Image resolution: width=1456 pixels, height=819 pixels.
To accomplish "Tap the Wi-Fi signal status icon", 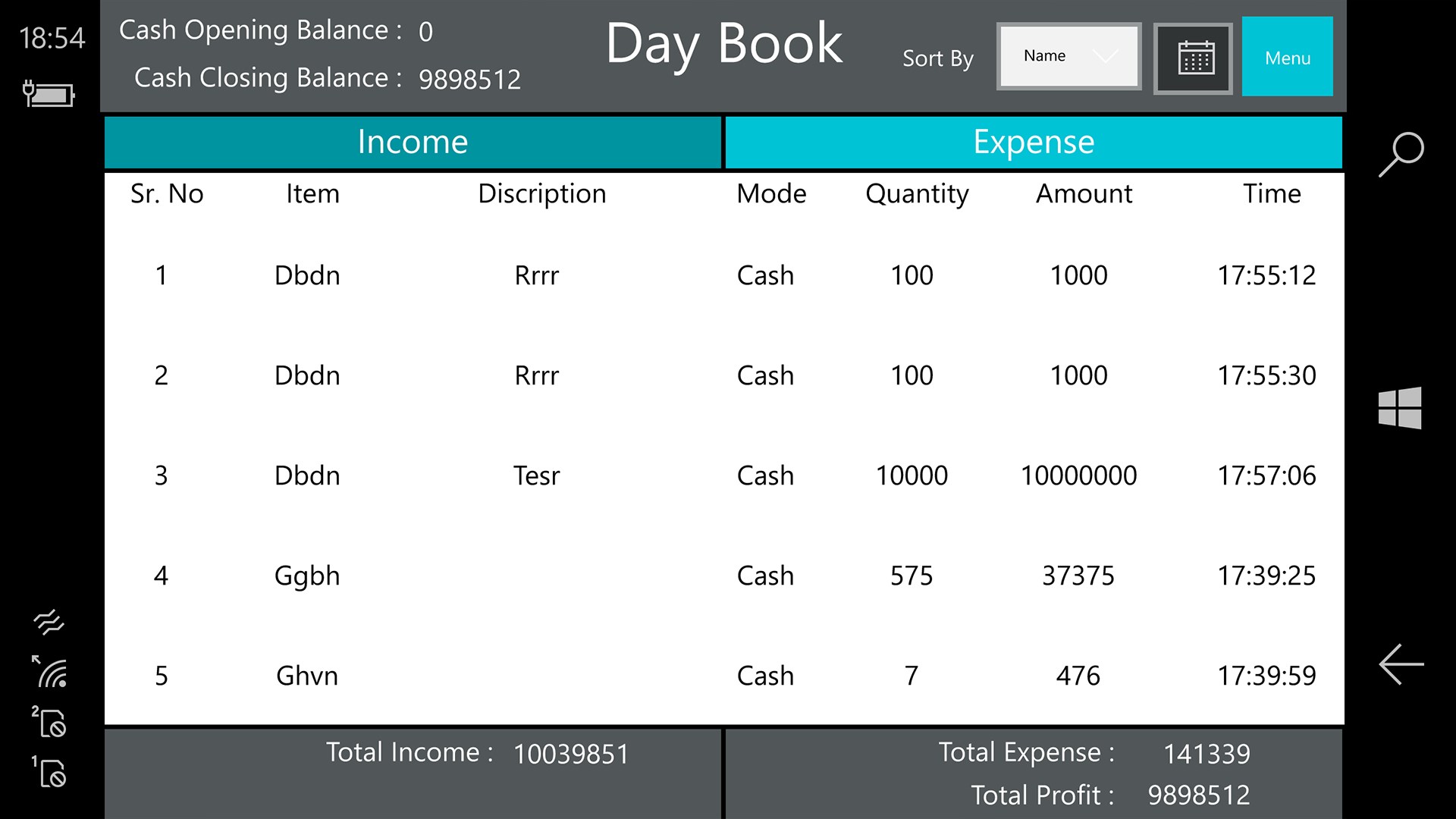I will tap(51, 672).
